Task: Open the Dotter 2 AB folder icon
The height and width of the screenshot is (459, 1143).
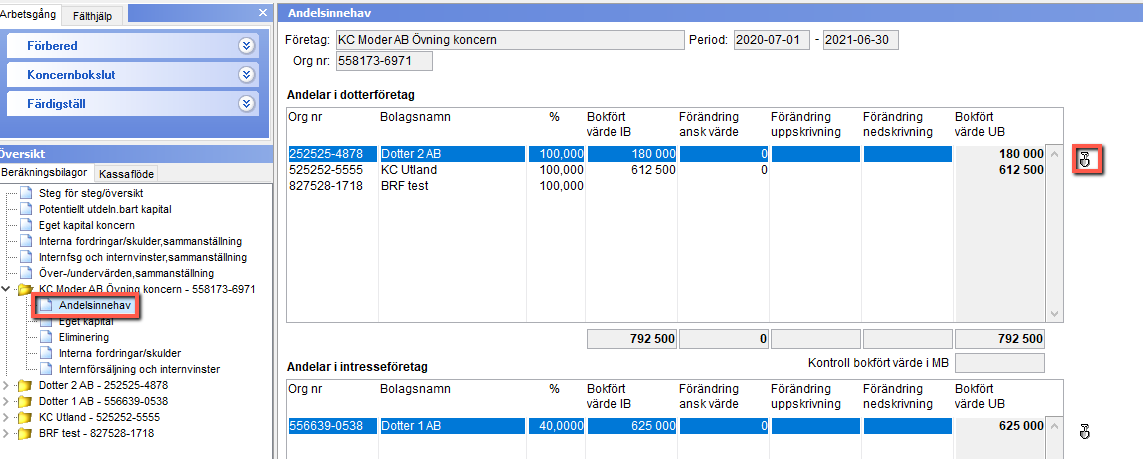Action: click(25, 385)
